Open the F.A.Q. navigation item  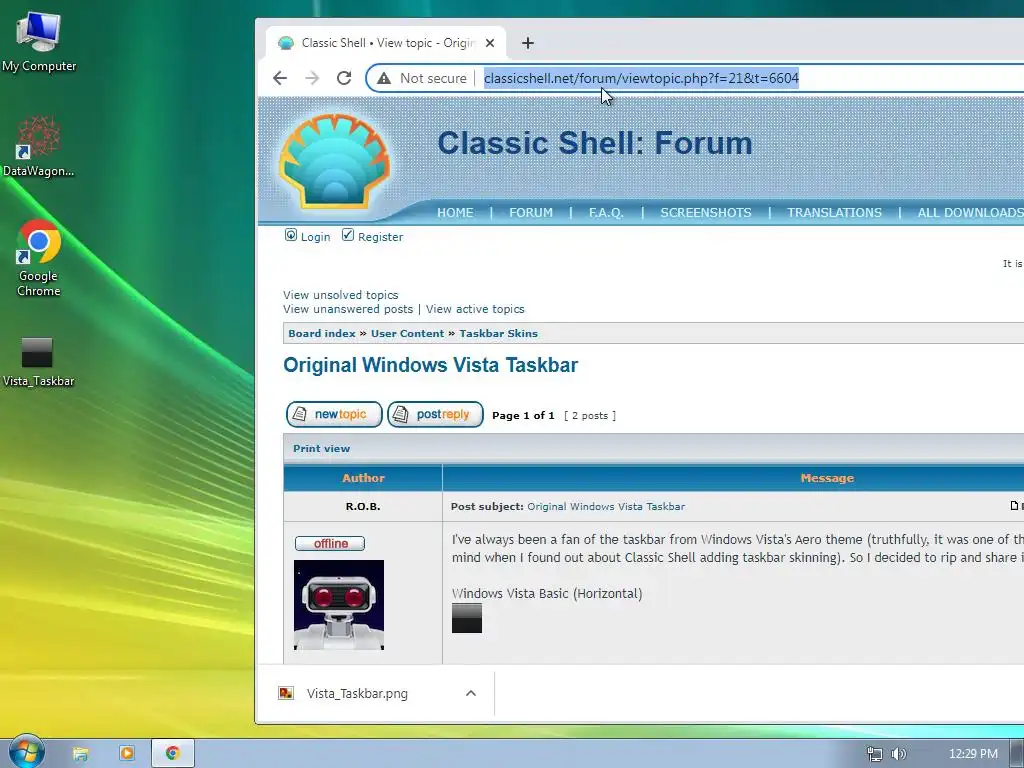(x=606, y=213)
